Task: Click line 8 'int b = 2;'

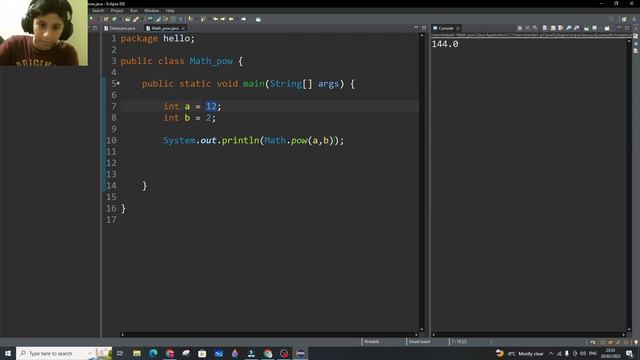Action: [189, 118]
